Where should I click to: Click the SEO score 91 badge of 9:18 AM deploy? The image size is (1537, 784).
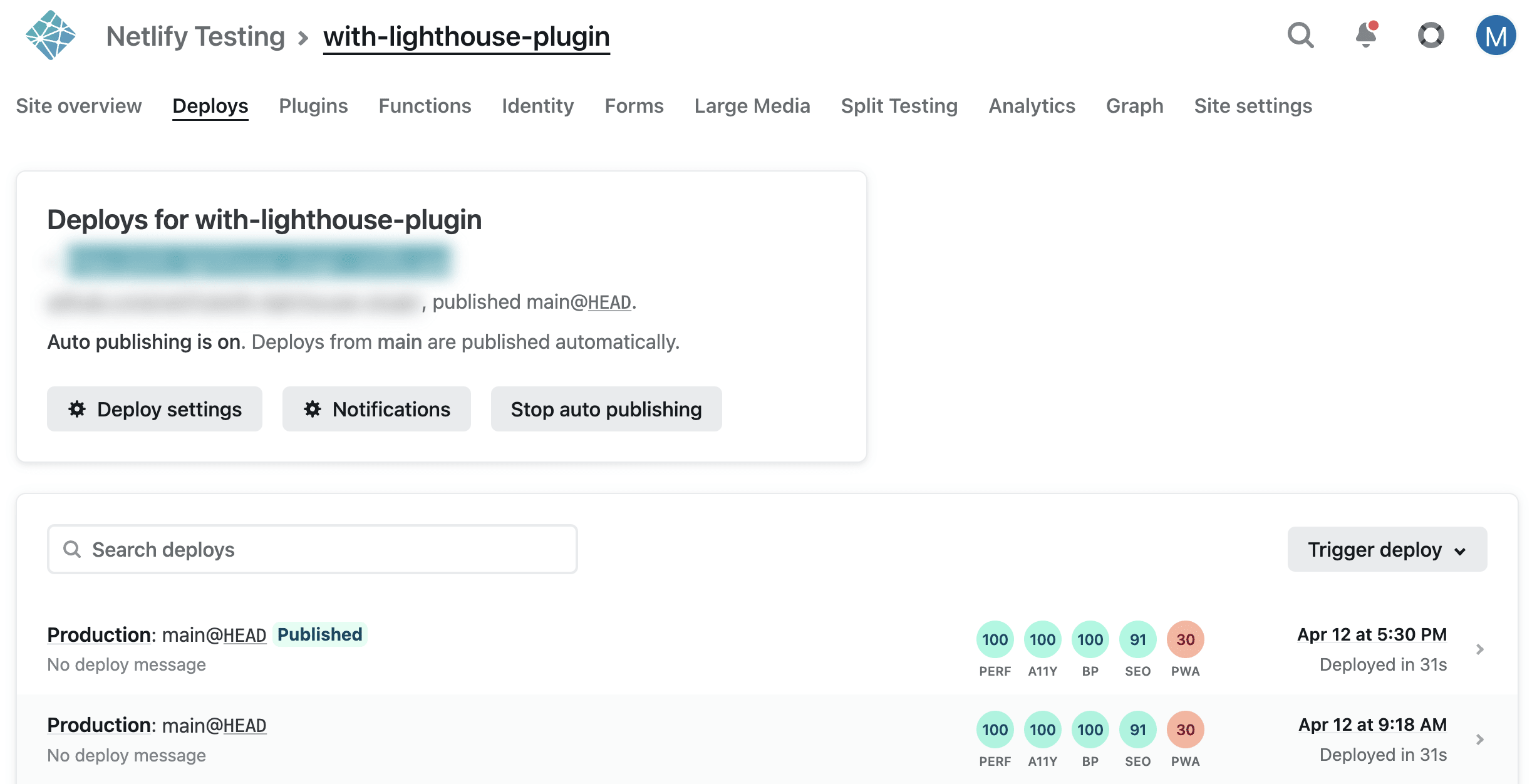pos(1137,730)
